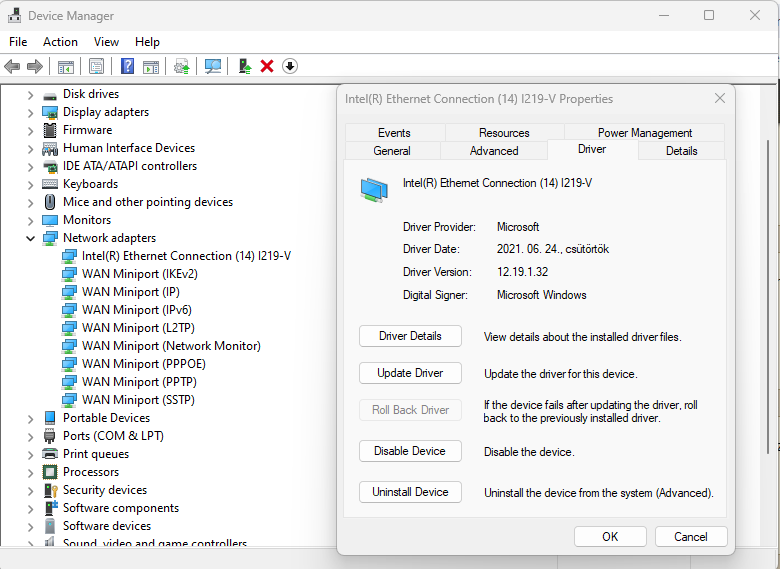Switch to the Advanced tab
780x569 pixels.
tap(494, 151)
